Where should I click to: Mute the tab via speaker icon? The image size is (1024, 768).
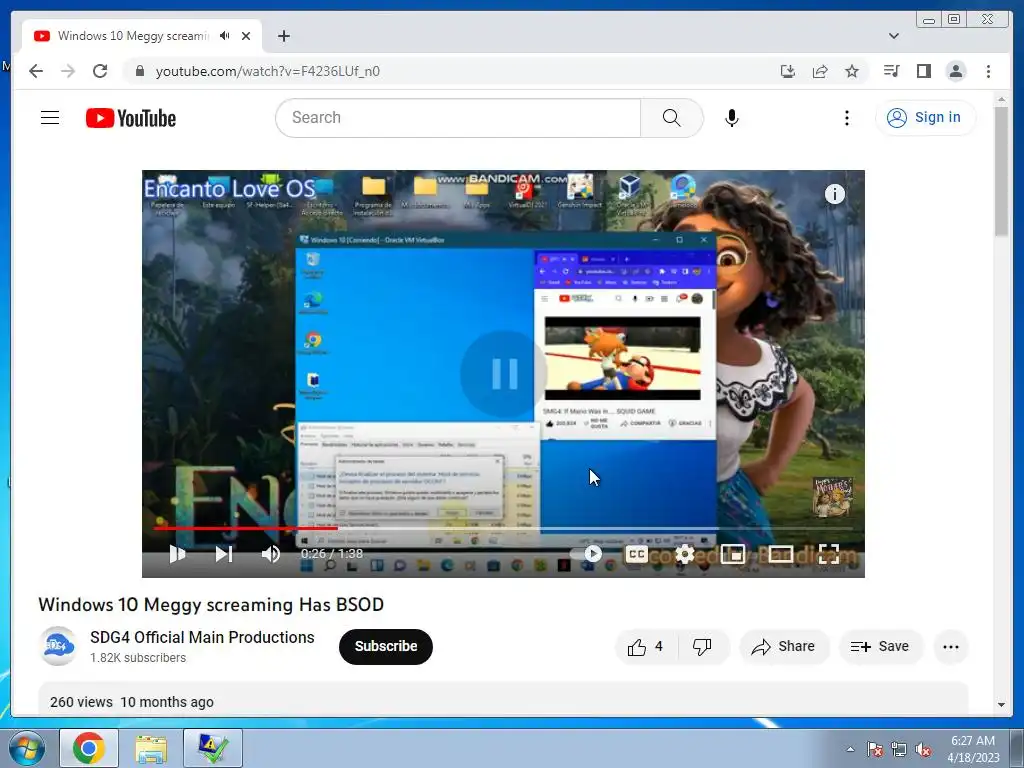pos(225,36)
